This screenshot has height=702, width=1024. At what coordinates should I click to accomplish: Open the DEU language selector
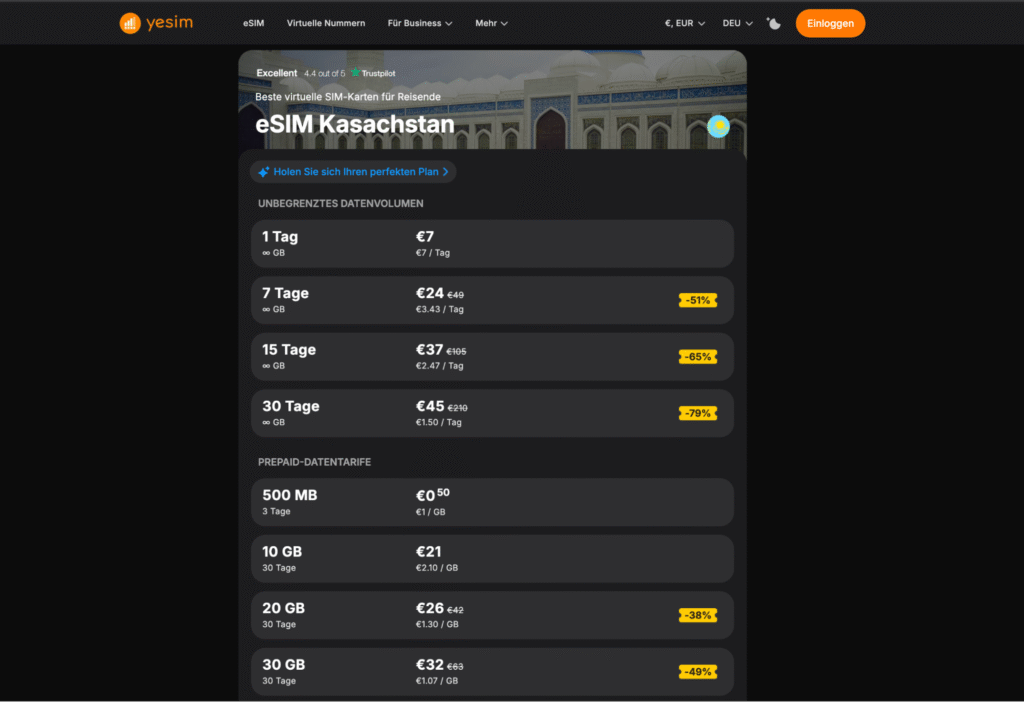(736, 22)
